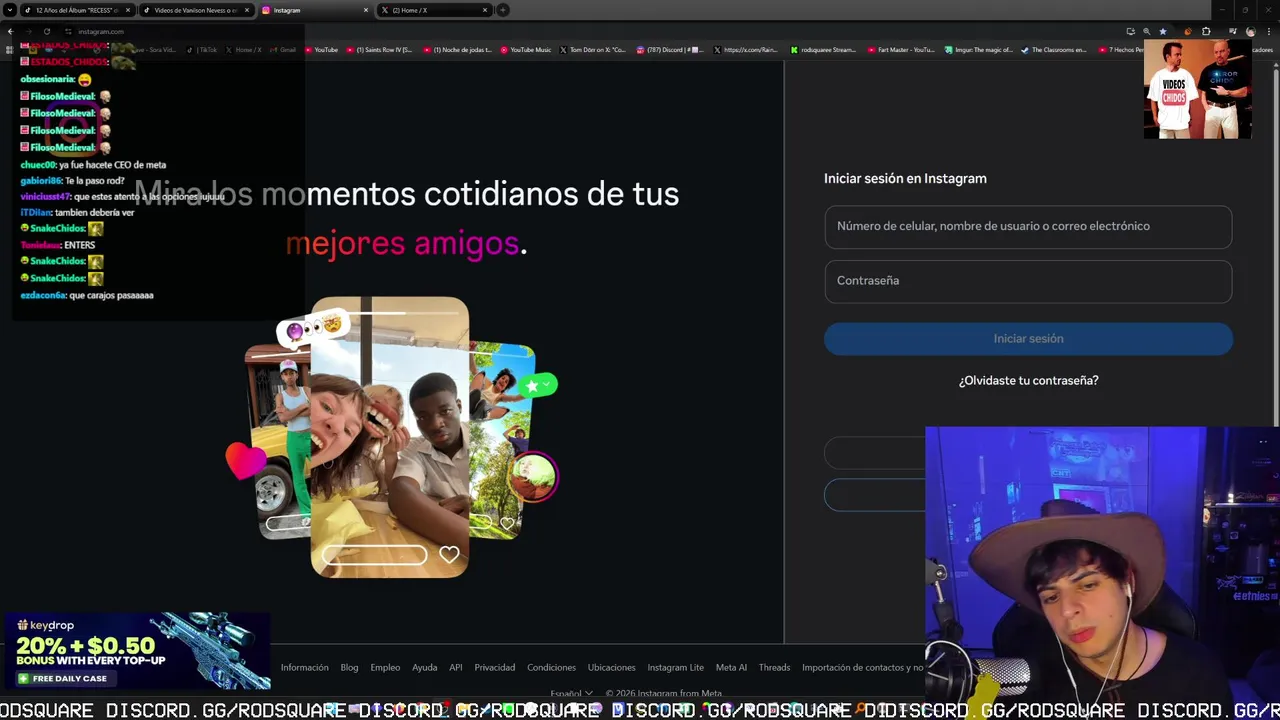Open the 'Imgur: The magic of' bookmark

(978, 49)
